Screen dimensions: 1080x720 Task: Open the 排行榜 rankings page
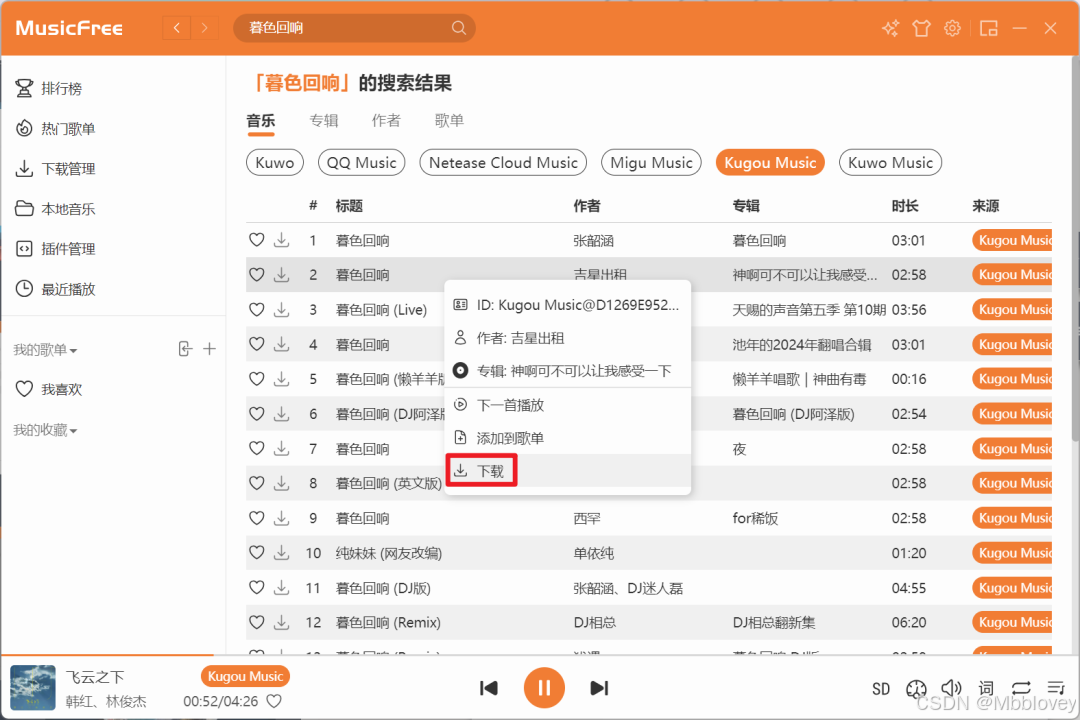(50, 88)
